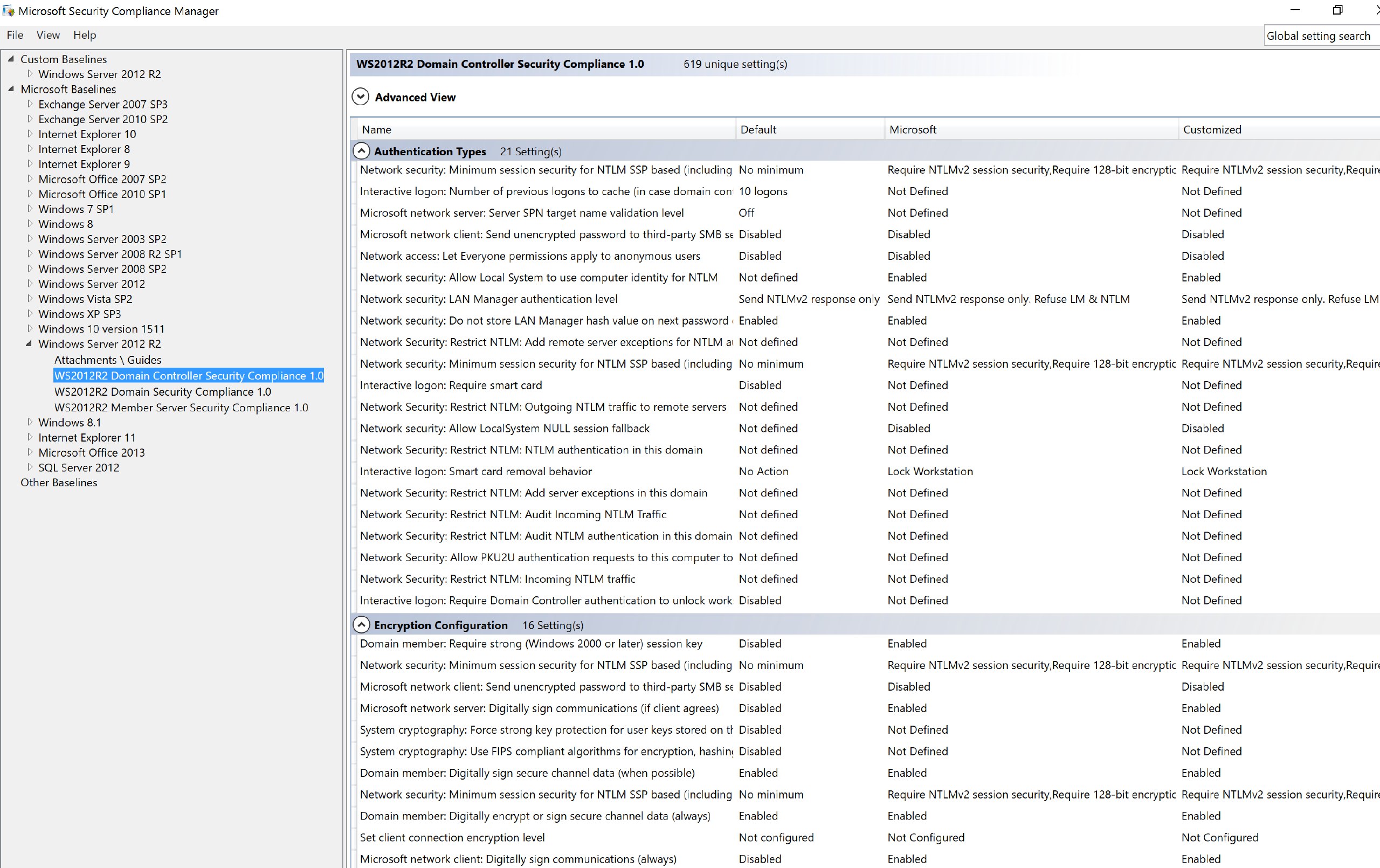Select Exchange Server 2010 SP2 baseline
This screenshot has width=1380, height=868.
coord(102,119)
